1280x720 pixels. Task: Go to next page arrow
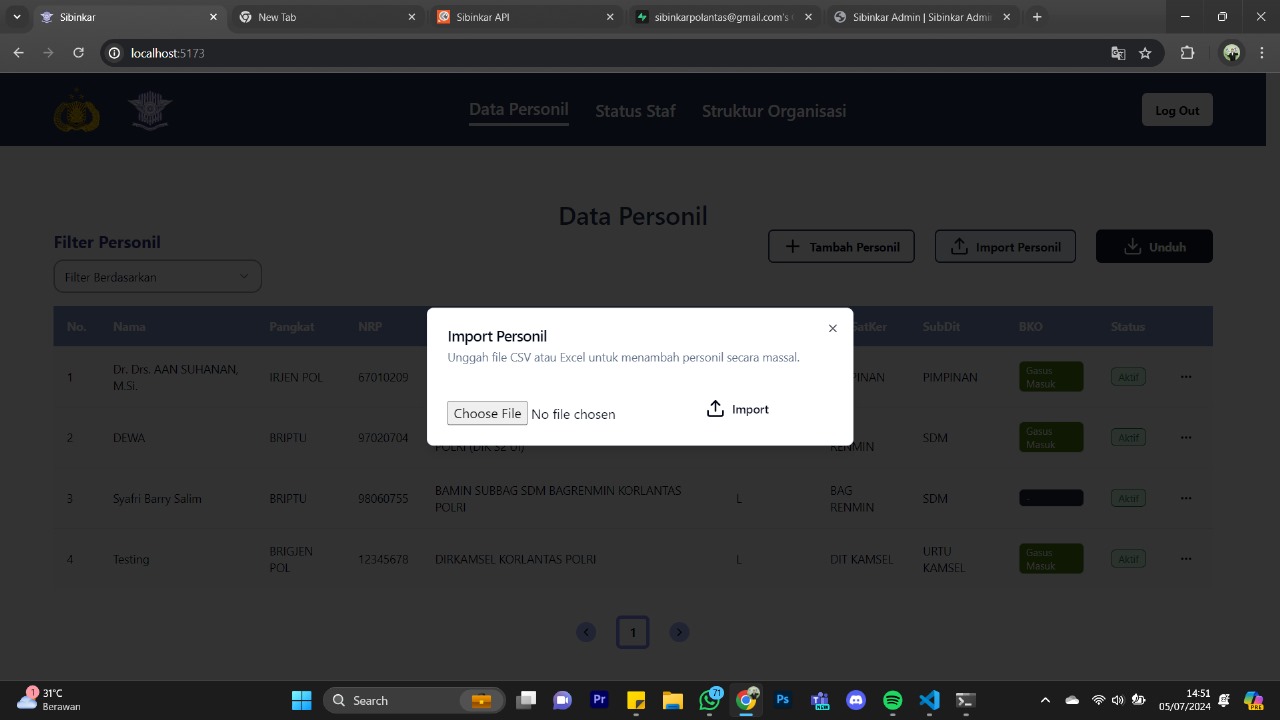point(679,632)
